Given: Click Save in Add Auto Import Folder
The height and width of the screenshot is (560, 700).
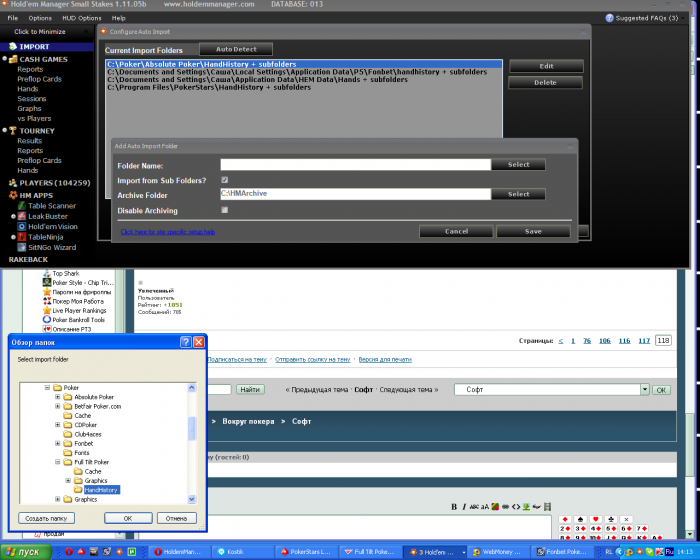Looking at the screenshot, I should point(533,231).
